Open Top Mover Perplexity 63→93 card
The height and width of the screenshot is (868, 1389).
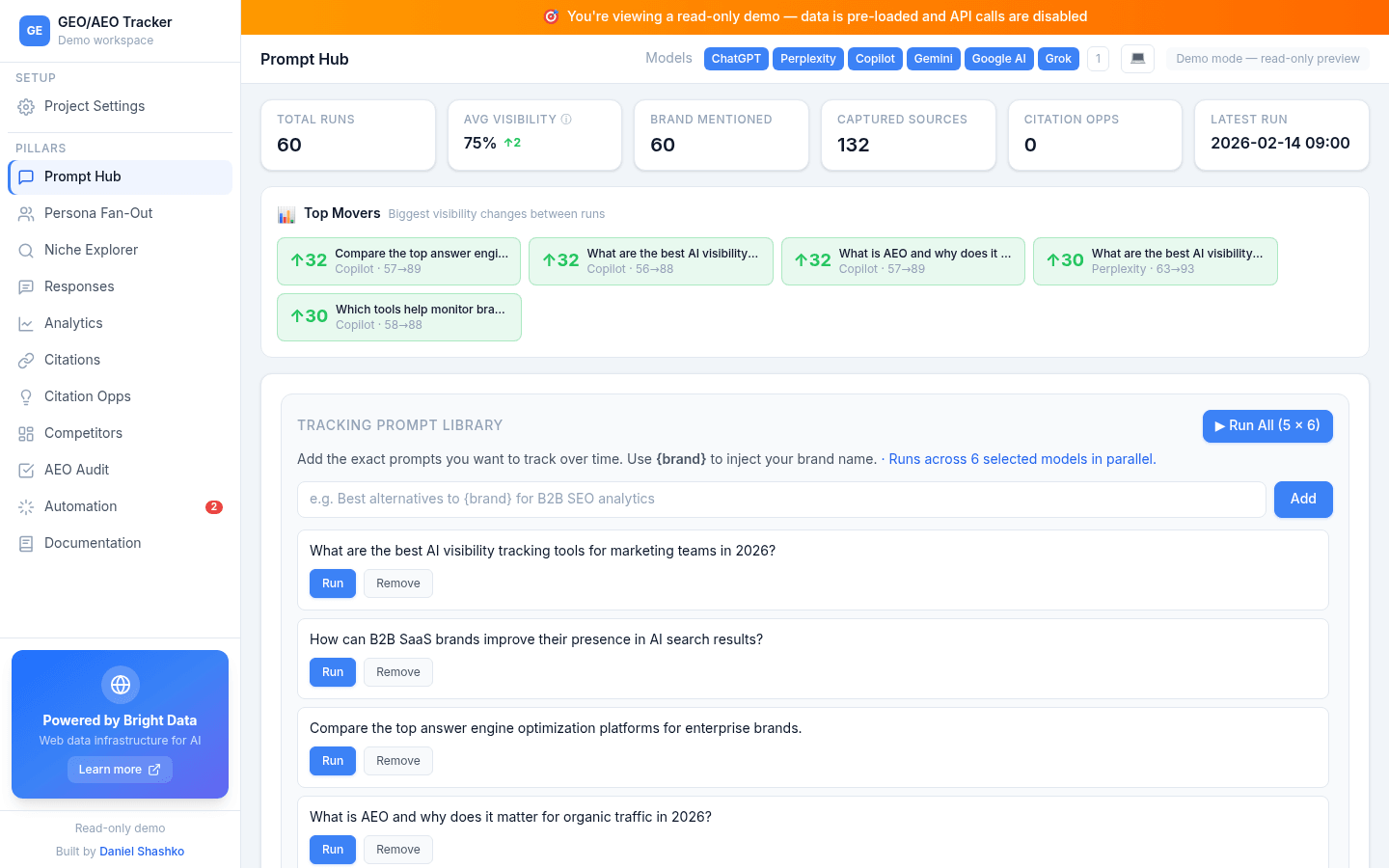click(1156, 261)
